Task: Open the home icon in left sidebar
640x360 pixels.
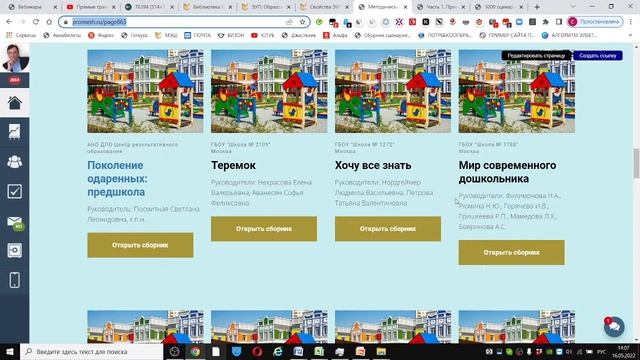Action: click(x=15, y=103)
